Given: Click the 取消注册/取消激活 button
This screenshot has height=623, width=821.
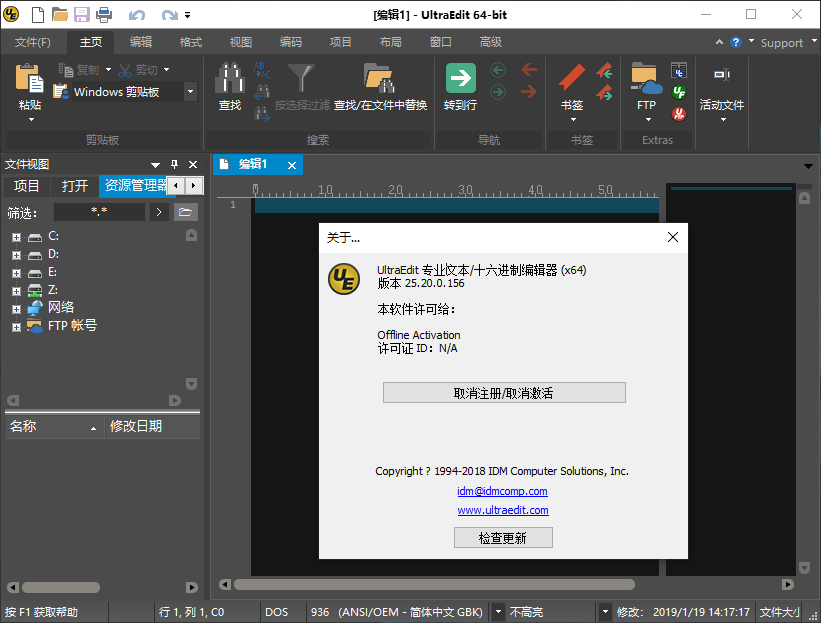Looking at the screenshot, I should (x=504, y=393).
